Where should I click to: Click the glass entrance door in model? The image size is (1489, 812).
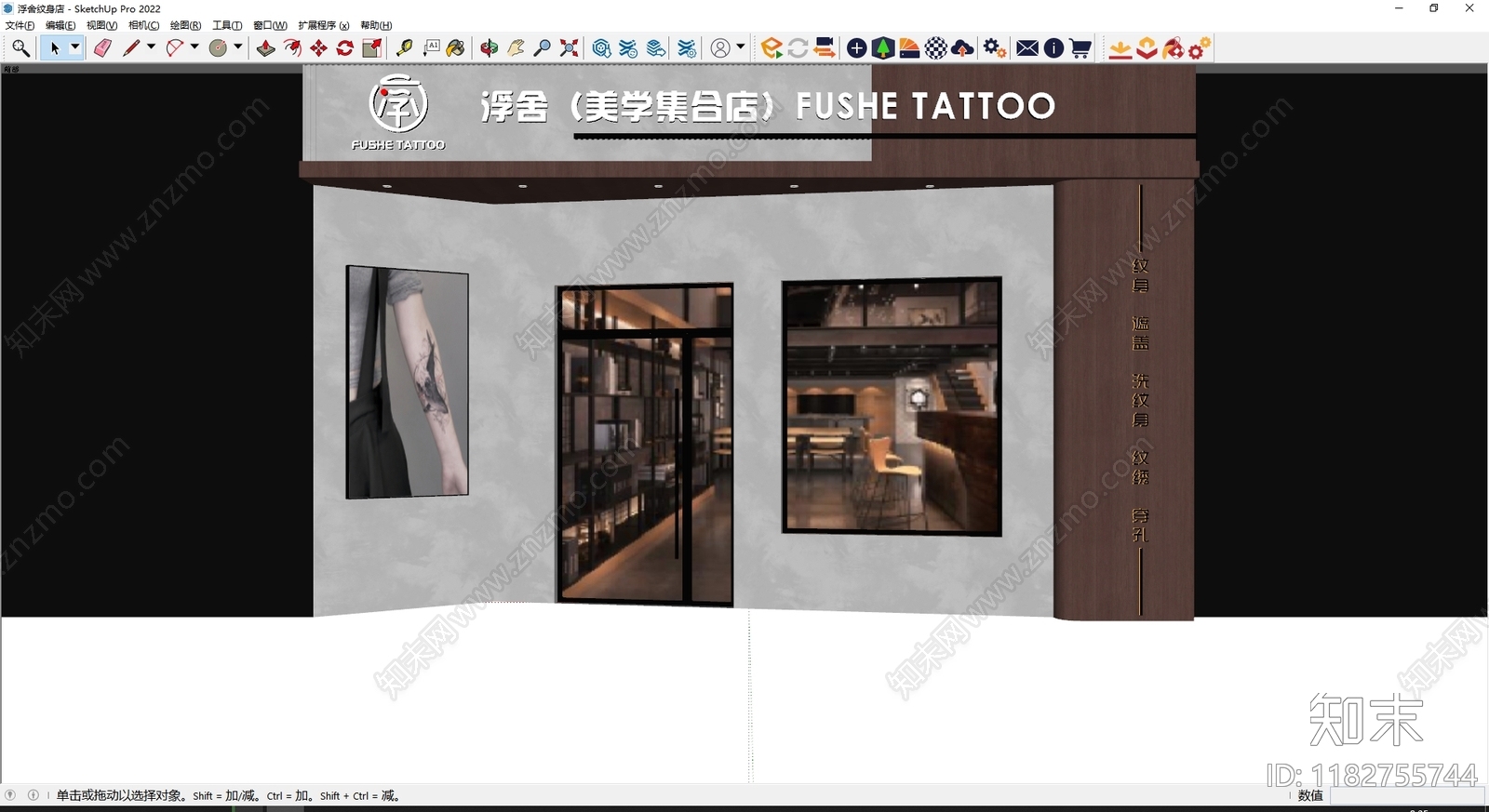pos(645,446)
